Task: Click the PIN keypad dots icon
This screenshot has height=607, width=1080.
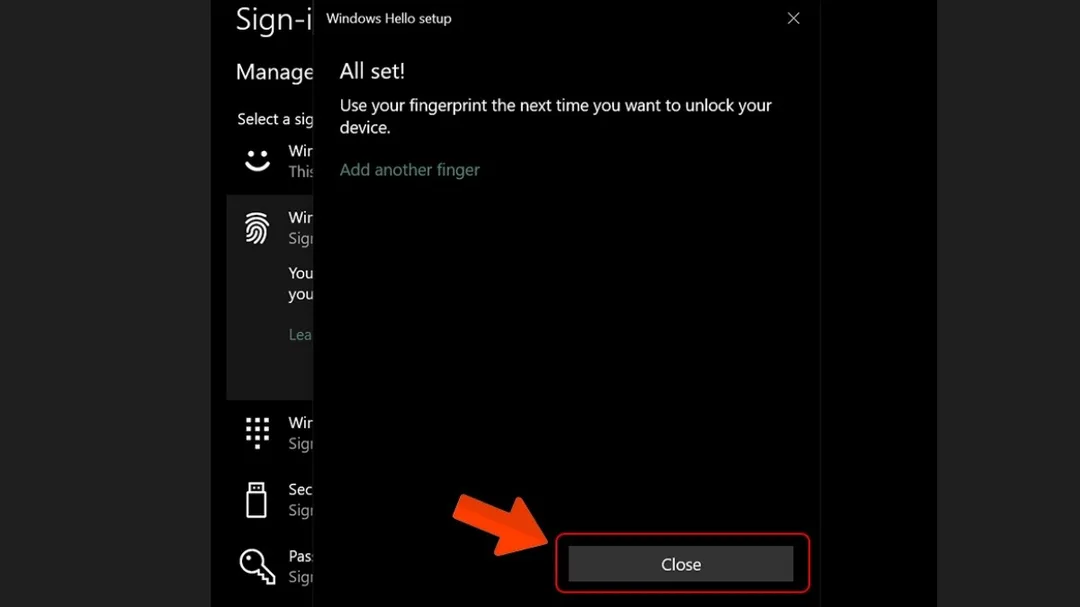Action: 258,433
